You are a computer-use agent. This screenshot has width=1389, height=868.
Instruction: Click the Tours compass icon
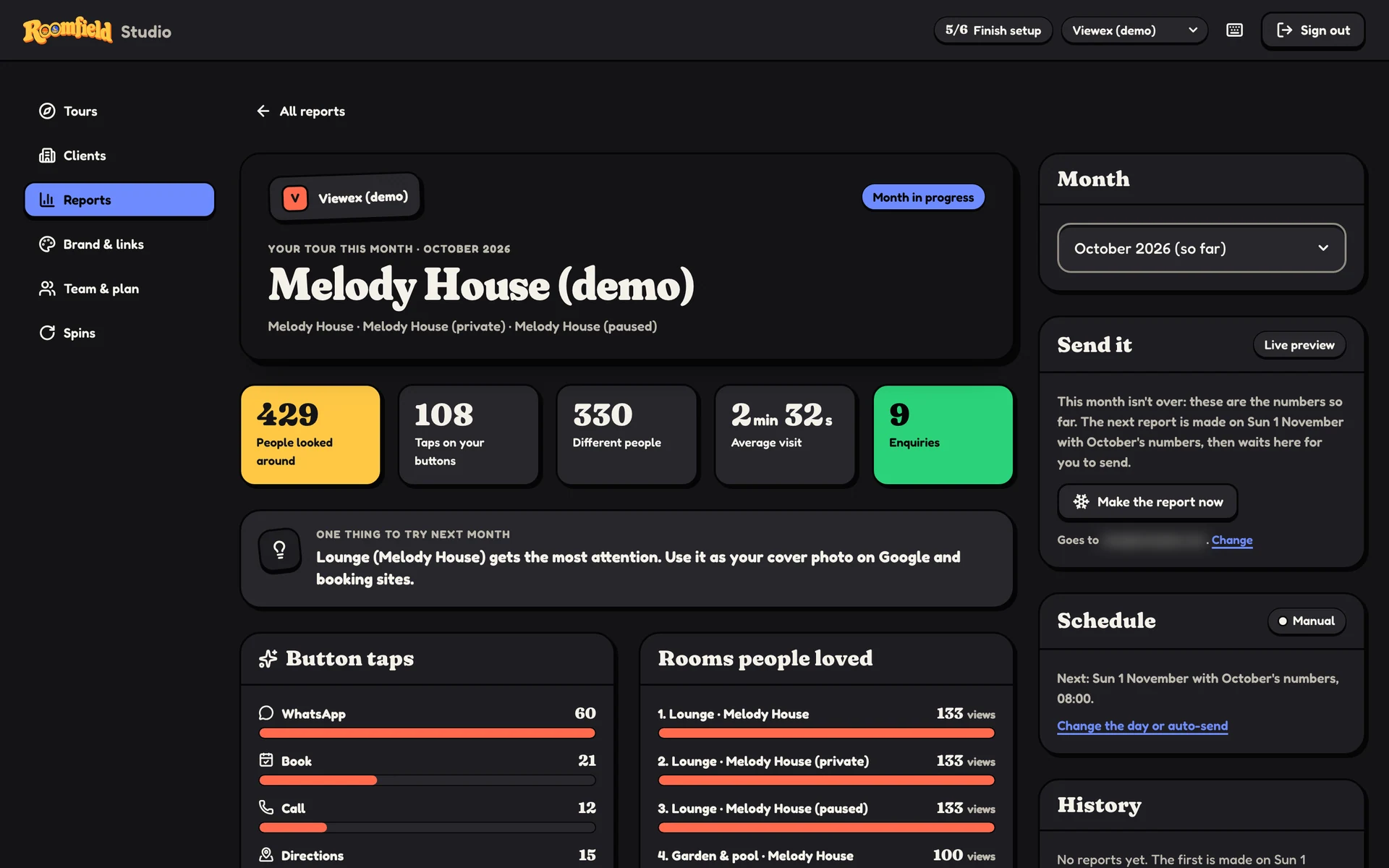click(47, 111)
